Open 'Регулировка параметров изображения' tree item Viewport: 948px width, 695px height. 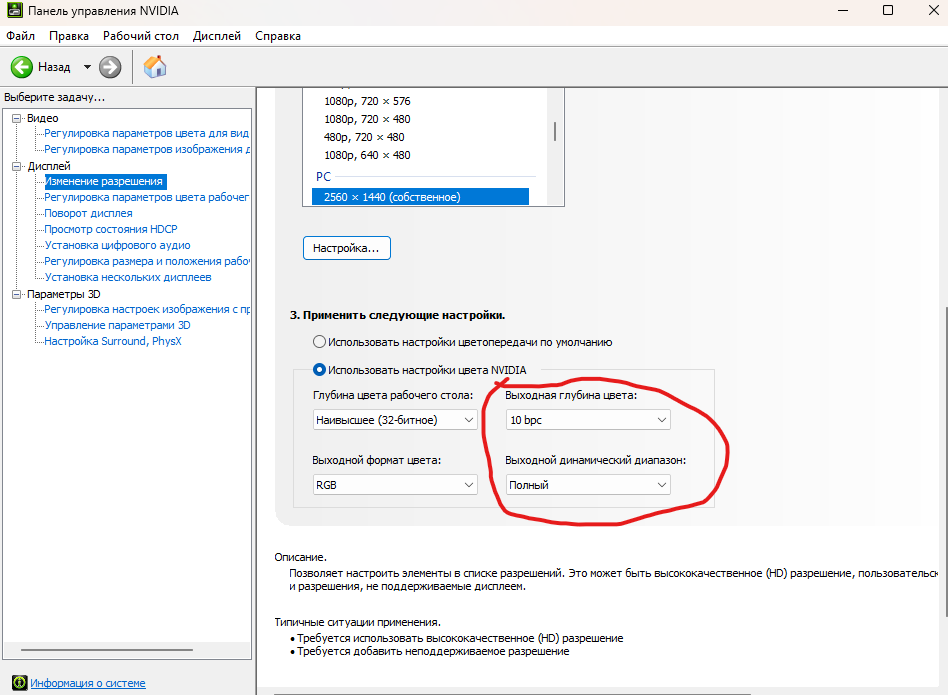tap(146, 149)
